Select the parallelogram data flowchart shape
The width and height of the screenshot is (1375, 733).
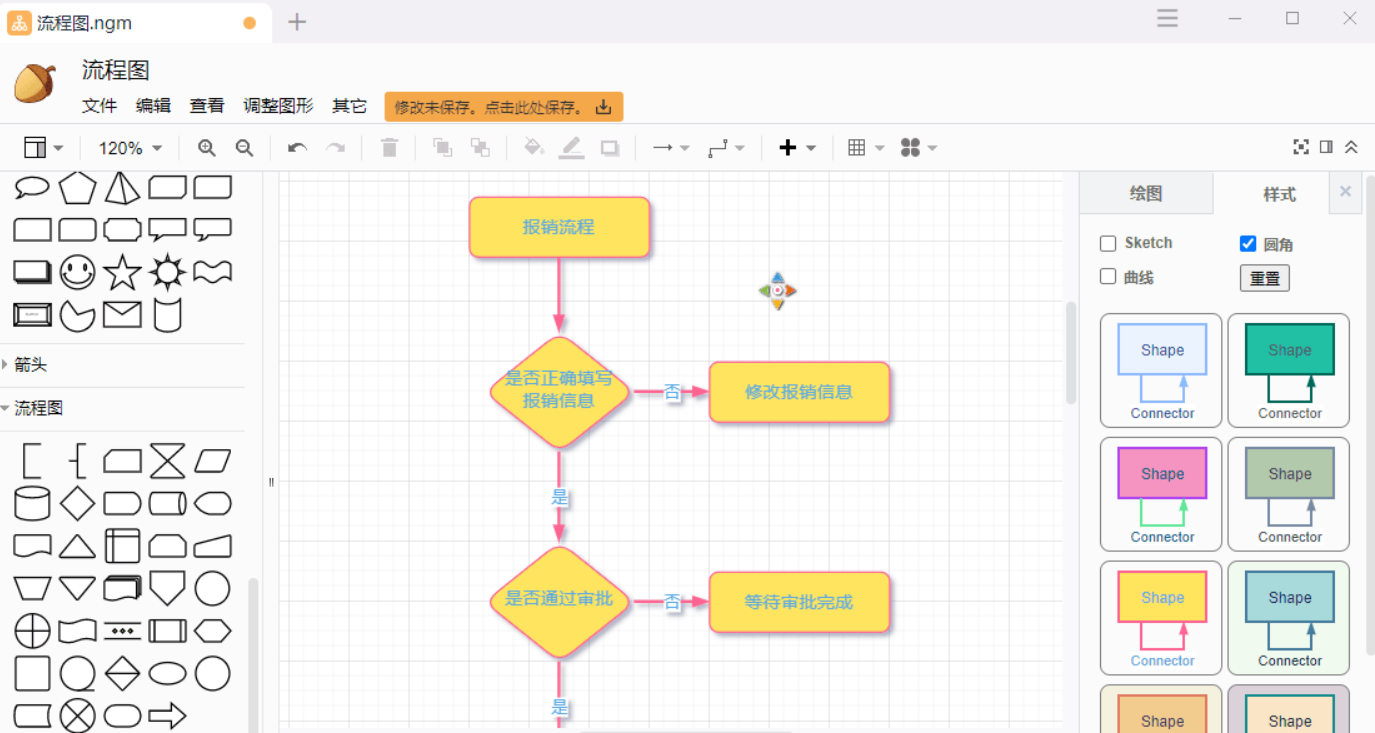click(212, 461)
